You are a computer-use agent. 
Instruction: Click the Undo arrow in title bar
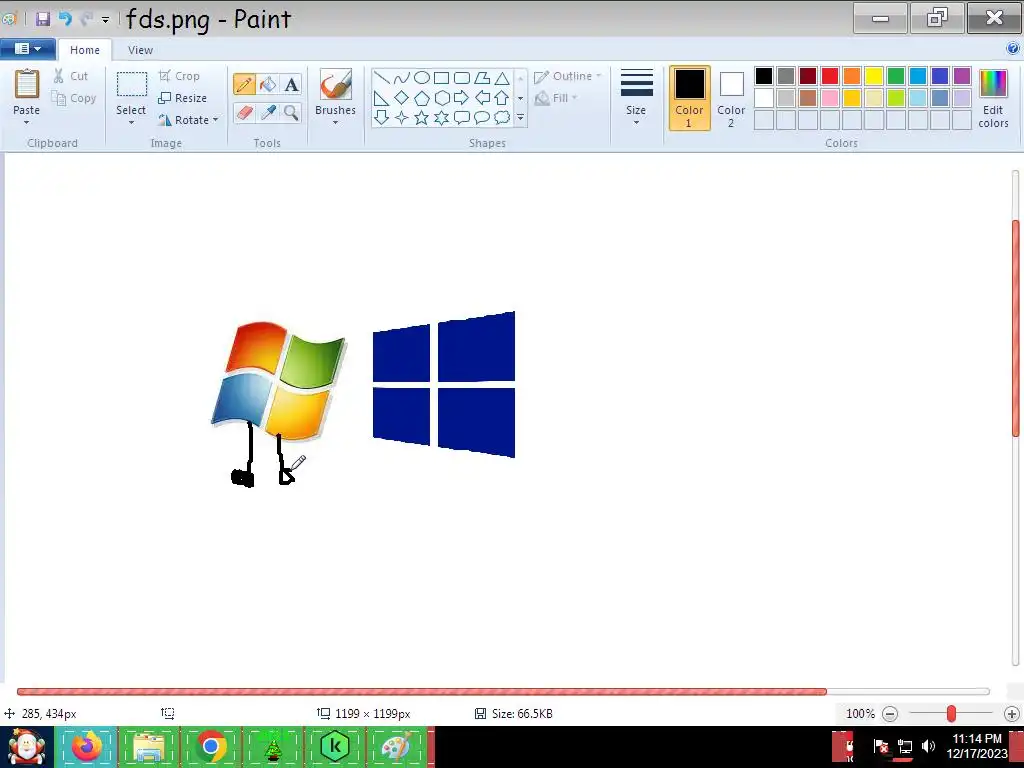coord(65,18)
